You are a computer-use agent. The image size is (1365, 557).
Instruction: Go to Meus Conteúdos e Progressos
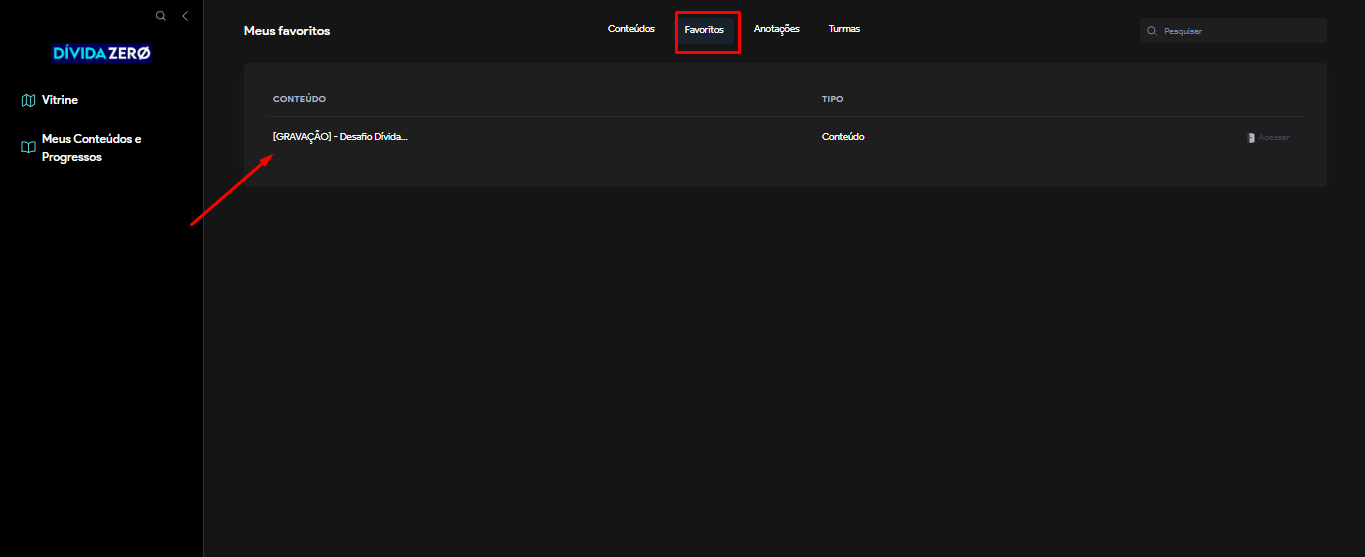point(91,148)
